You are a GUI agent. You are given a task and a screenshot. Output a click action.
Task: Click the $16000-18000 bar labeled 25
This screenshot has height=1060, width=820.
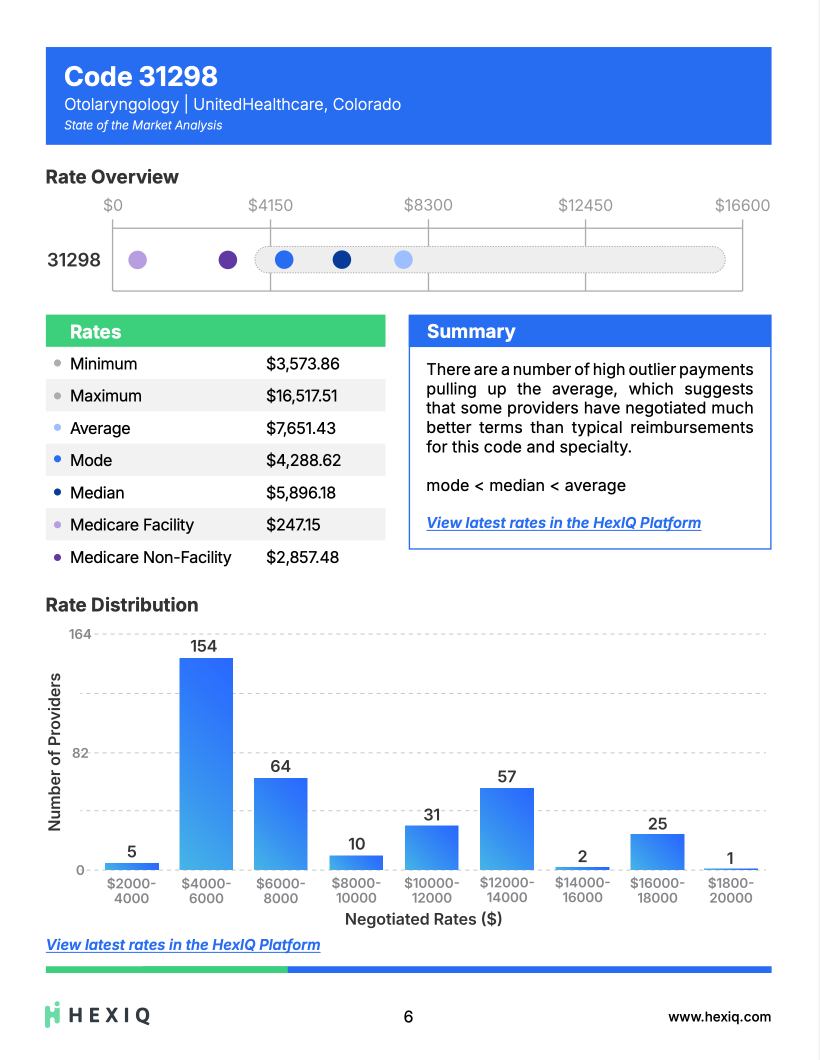click(657, 851)
